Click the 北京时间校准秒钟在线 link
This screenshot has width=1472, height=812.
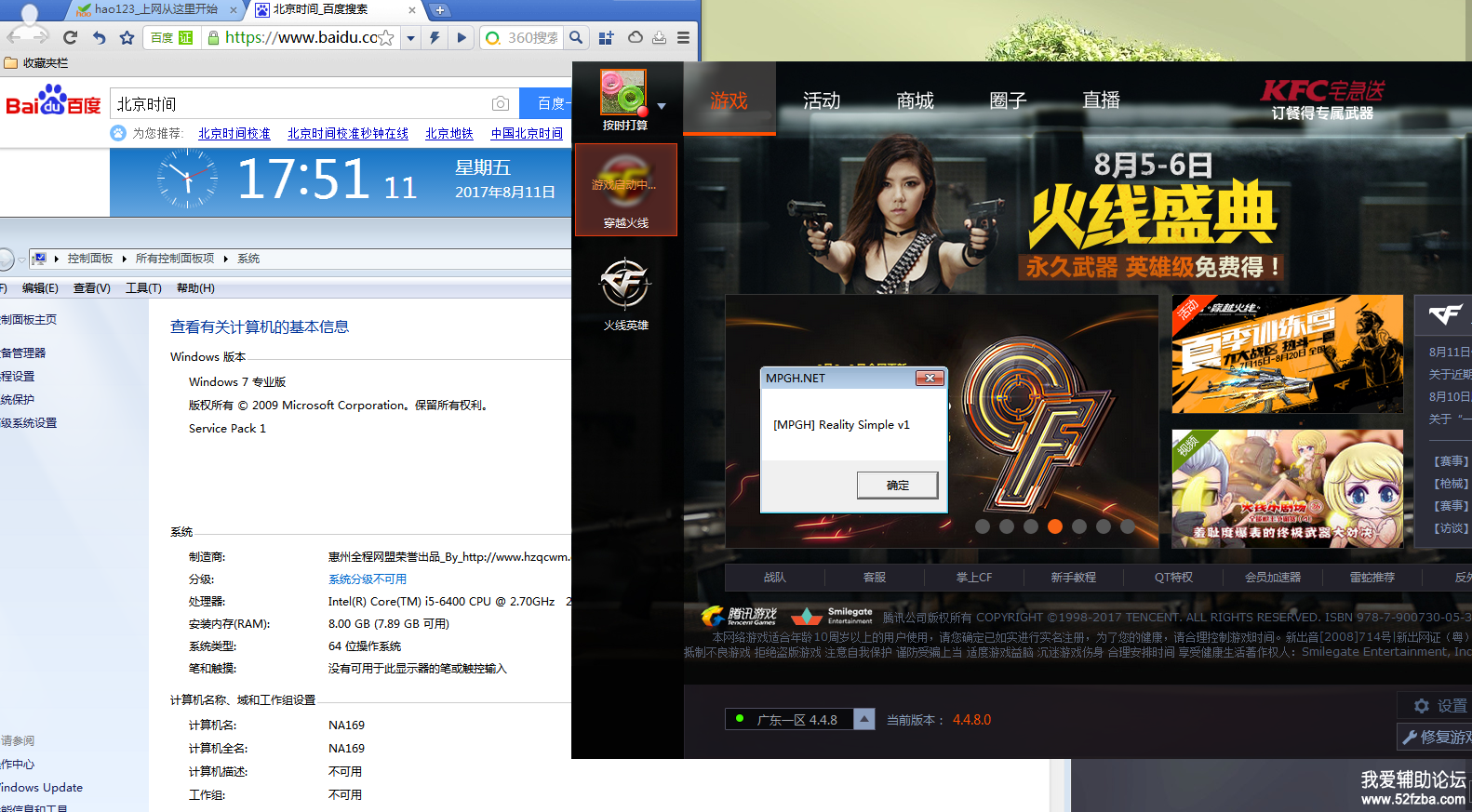click(x=348, y=133)
